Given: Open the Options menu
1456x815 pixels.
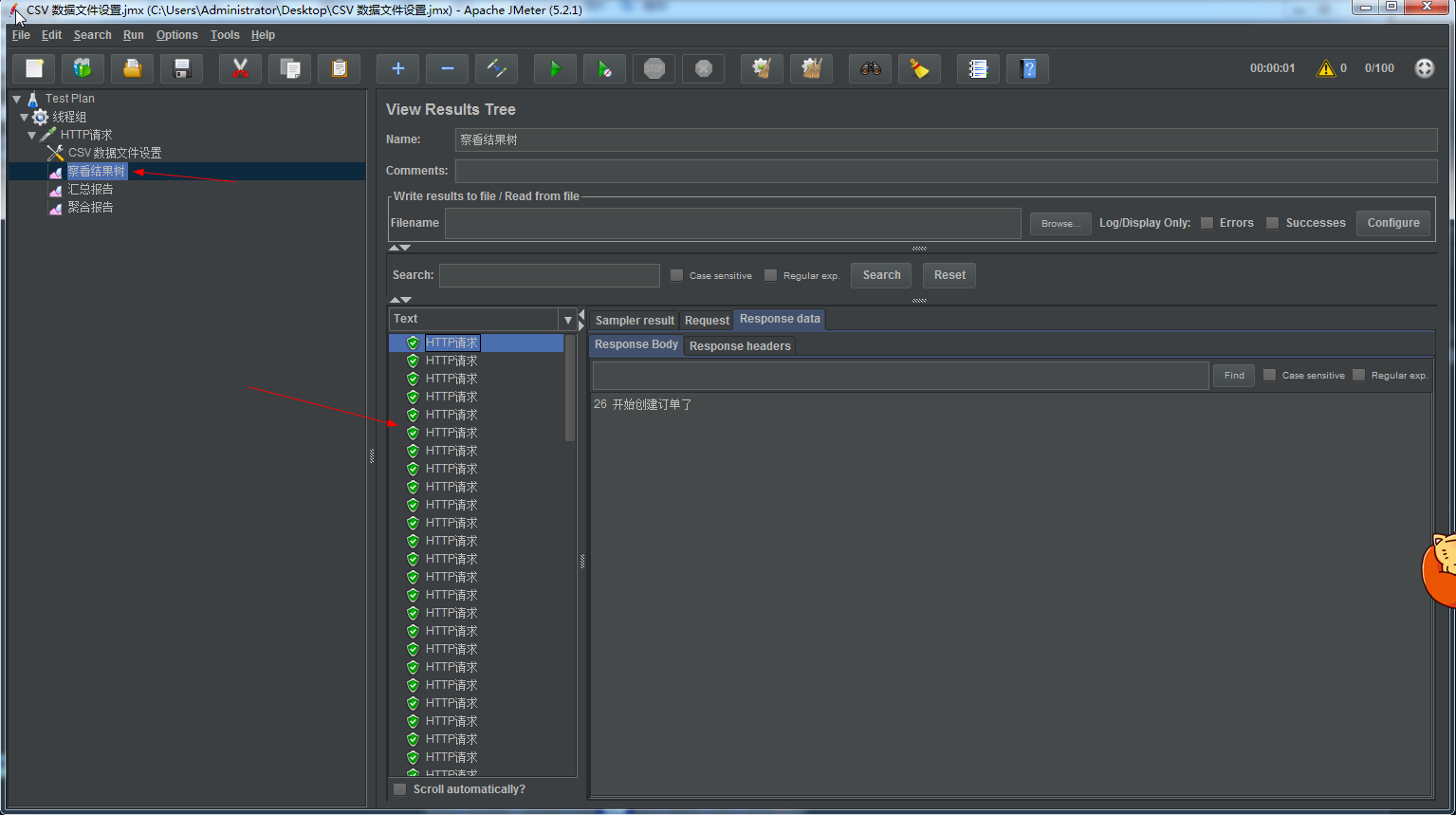Looking at the screenshot, I should click(x=176, y=35).
